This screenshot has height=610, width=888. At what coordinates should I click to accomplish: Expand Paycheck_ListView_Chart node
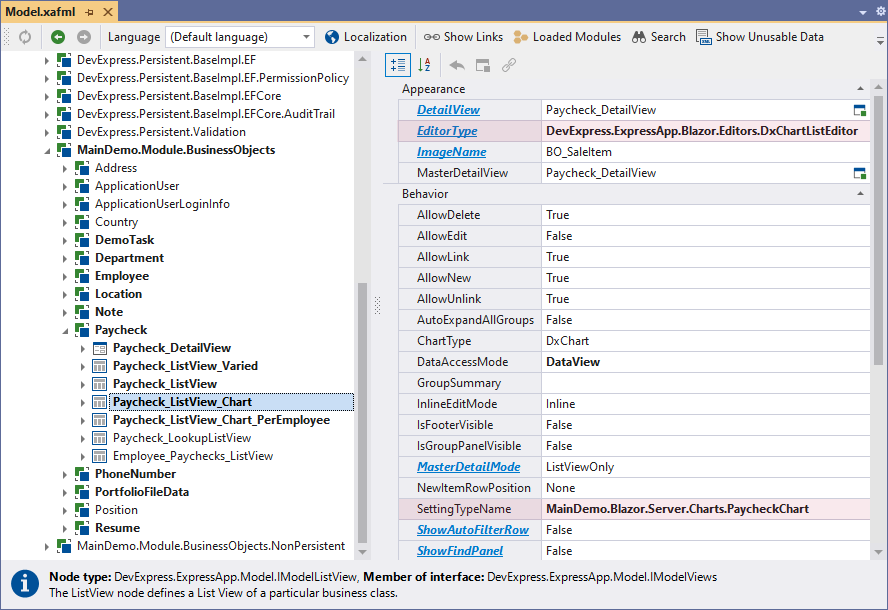83,402
